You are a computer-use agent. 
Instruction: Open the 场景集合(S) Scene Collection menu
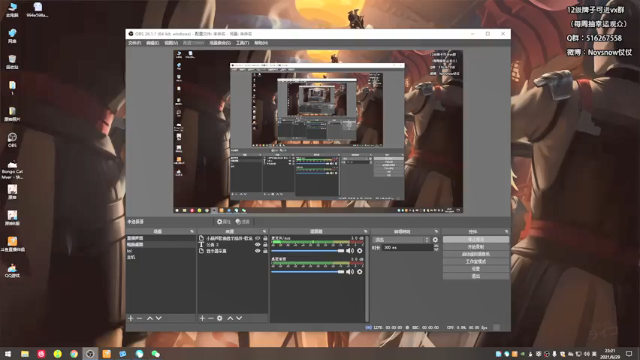tap(220, 43)
